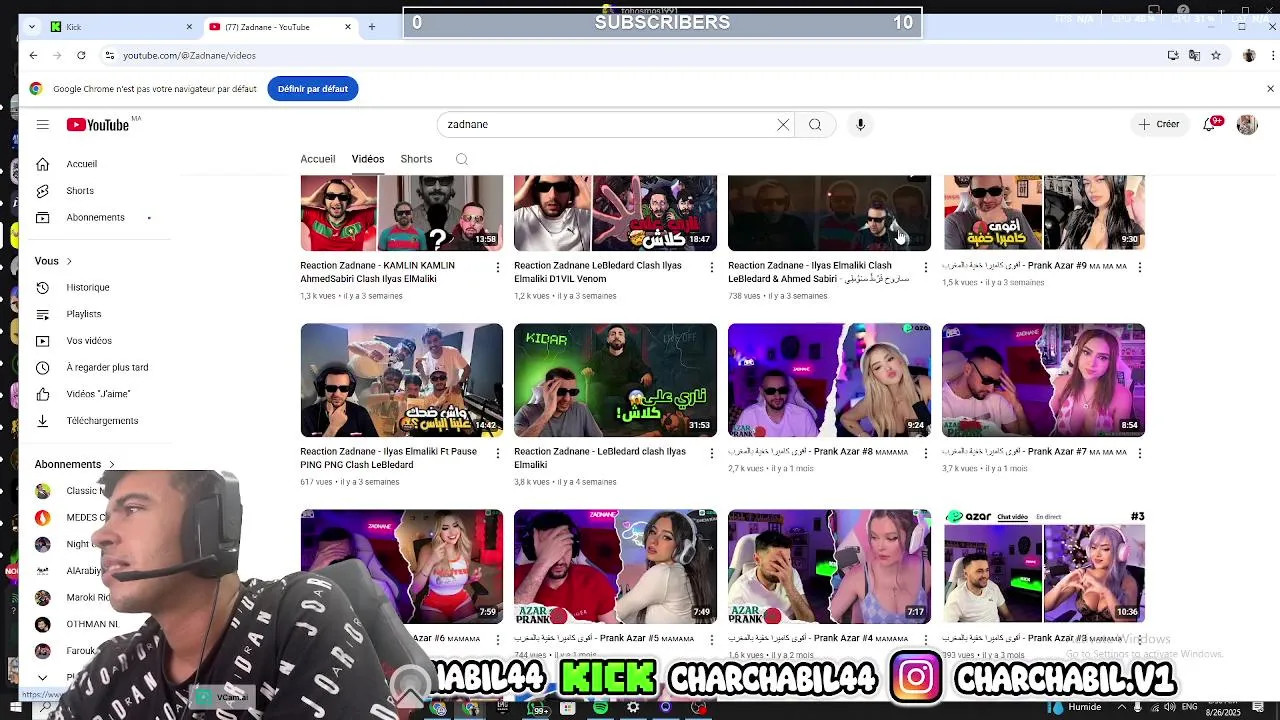Viewport: 1280px width, 720px height.
Task: Open Prank Azar #9 thumbnail
Action: [x=1043, y=213]
